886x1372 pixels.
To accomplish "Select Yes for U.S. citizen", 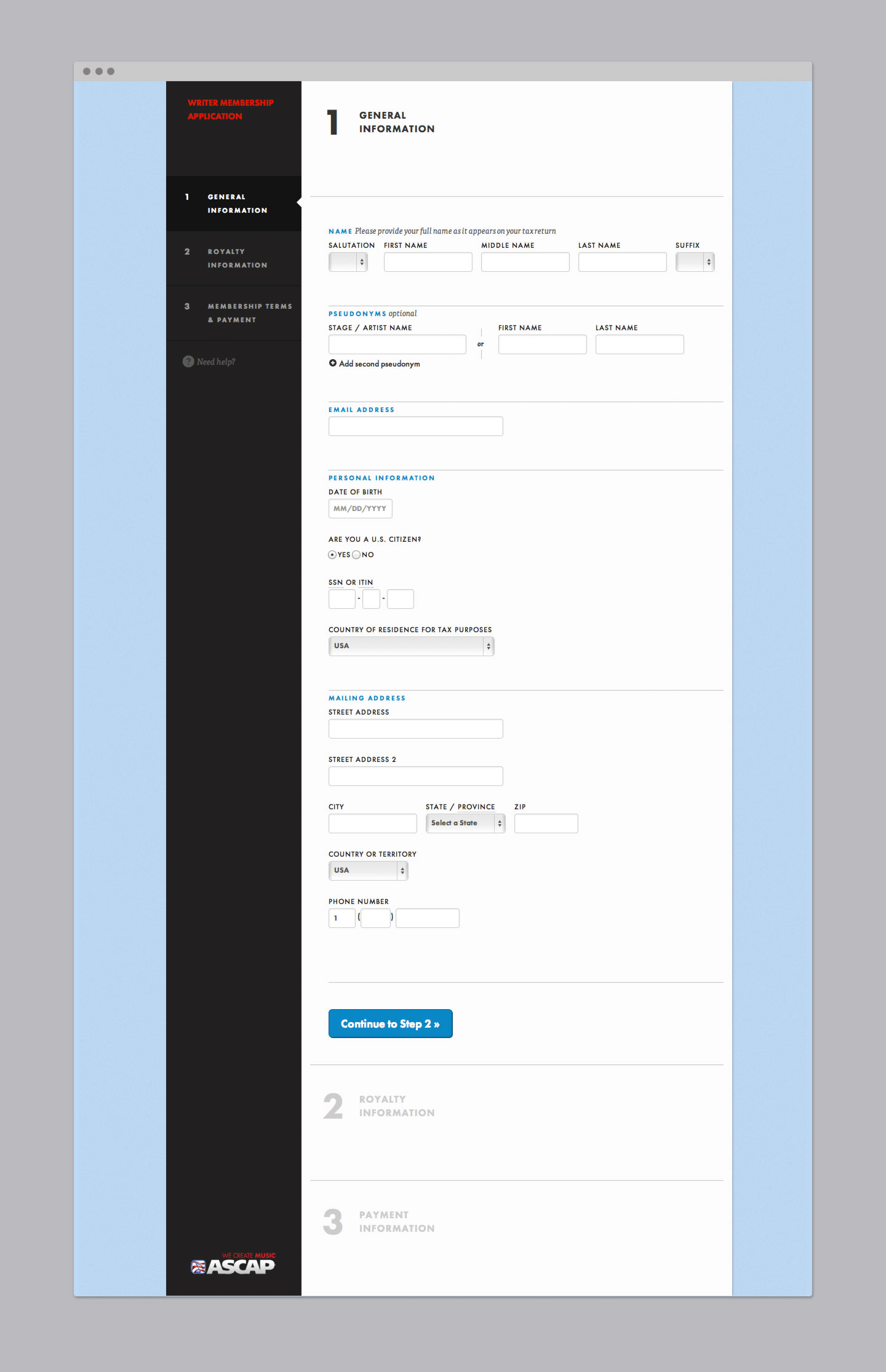I will [332, 555].
